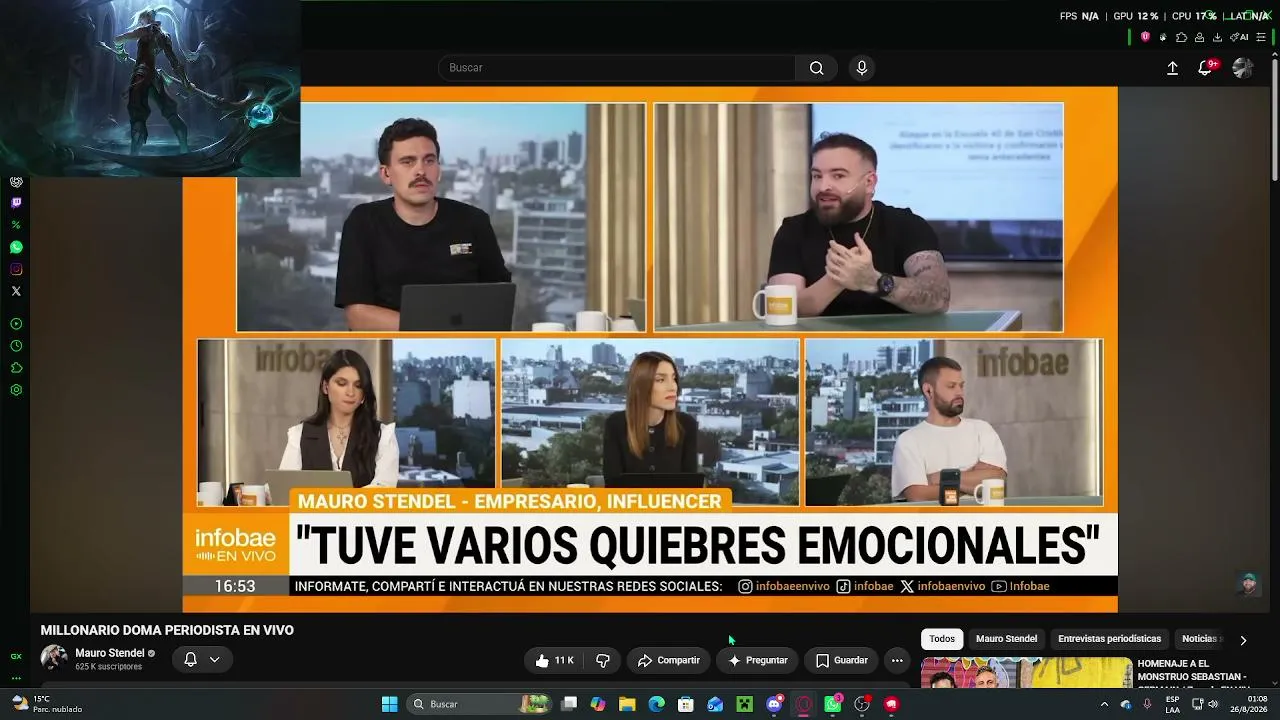The height and width of the screenshot is (720, 1280).
Task: Open Twitch in the browser sidebar
Action: click(x=16, y=203)
